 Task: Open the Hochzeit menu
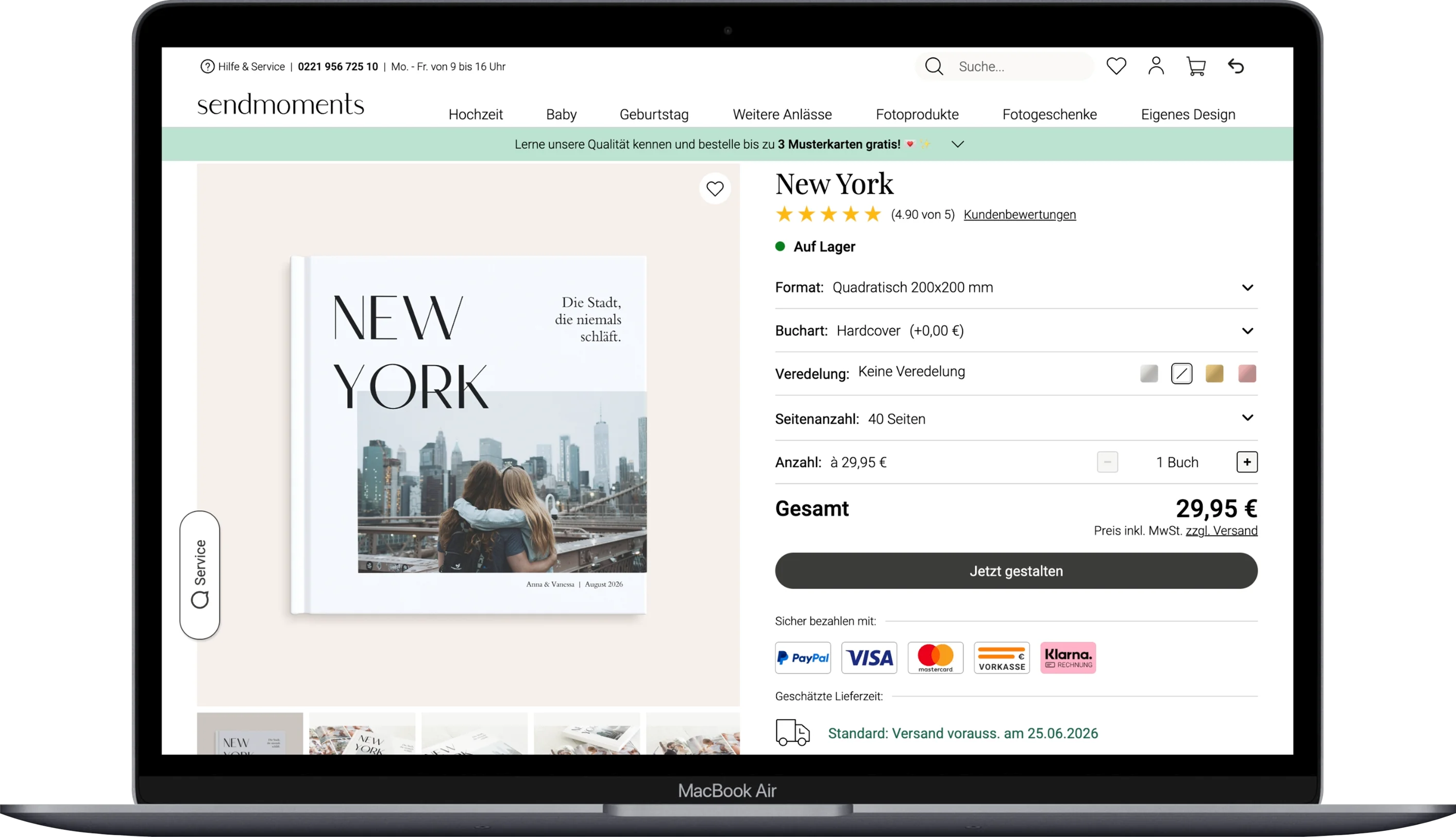click(x=475, y=114)
